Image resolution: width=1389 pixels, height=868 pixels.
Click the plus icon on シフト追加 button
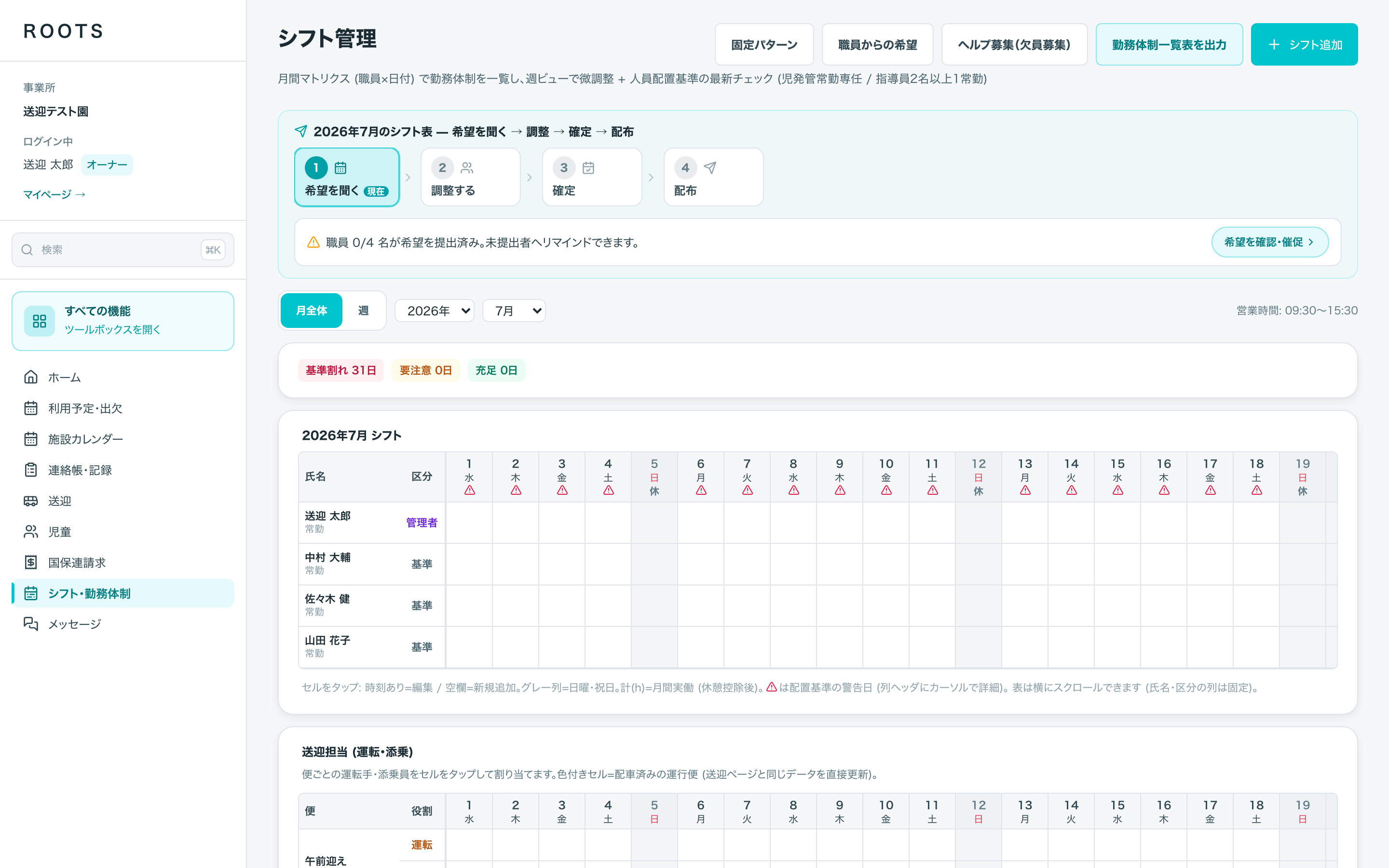(x=1274, y=45)
